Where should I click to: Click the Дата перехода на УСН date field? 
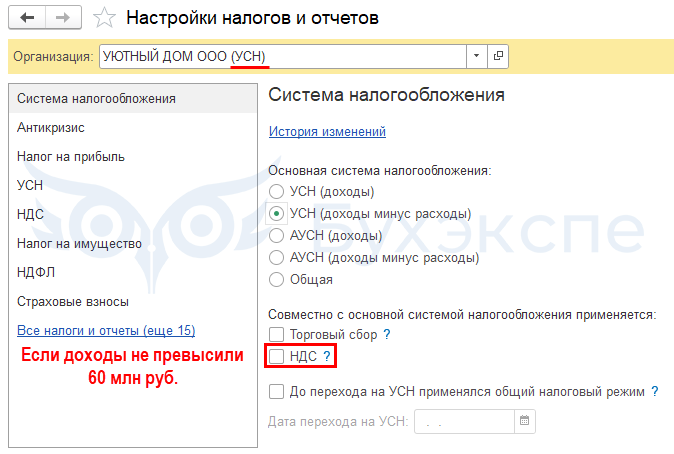[464, 421]
